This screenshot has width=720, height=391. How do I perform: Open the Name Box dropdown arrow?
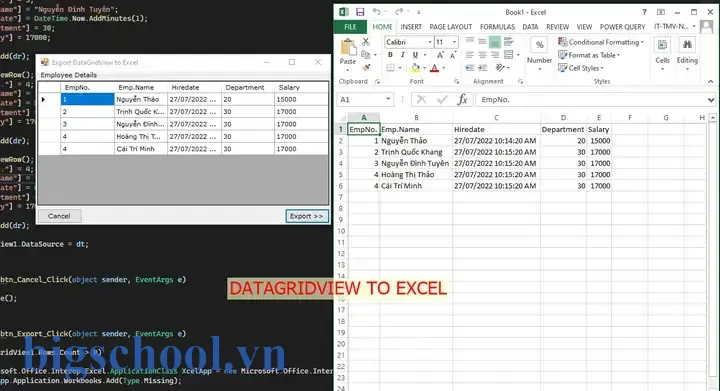[x=388, y=99]
